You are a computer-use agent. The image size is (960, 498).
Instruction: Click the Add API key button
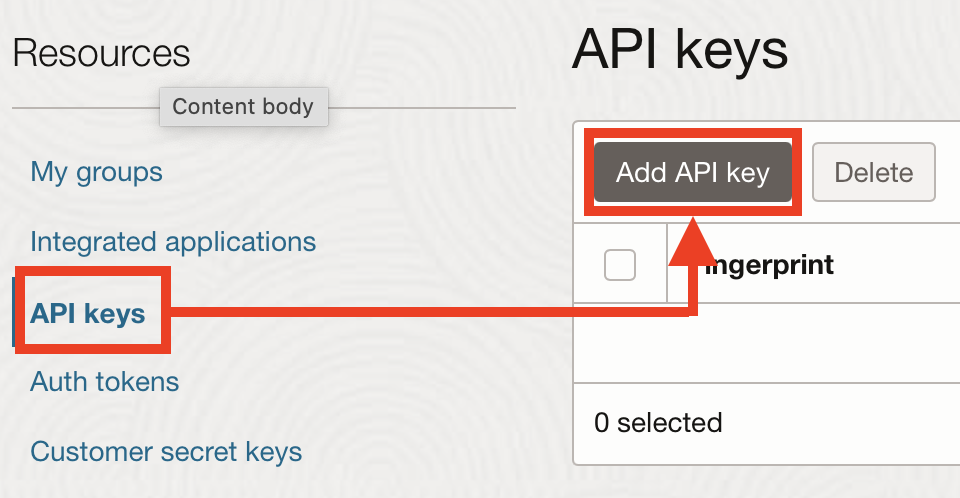[x=692, y=172]
